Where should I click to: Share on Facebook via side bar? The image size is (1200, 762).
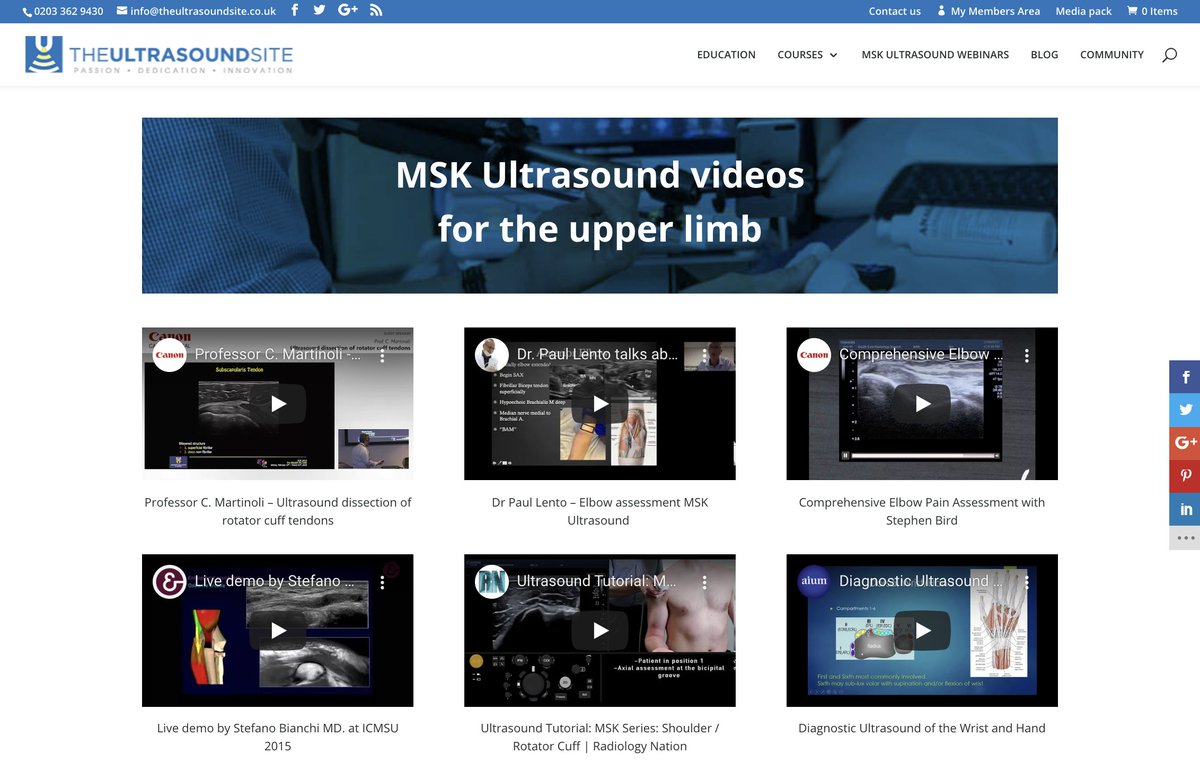[x=1185, y=376]
